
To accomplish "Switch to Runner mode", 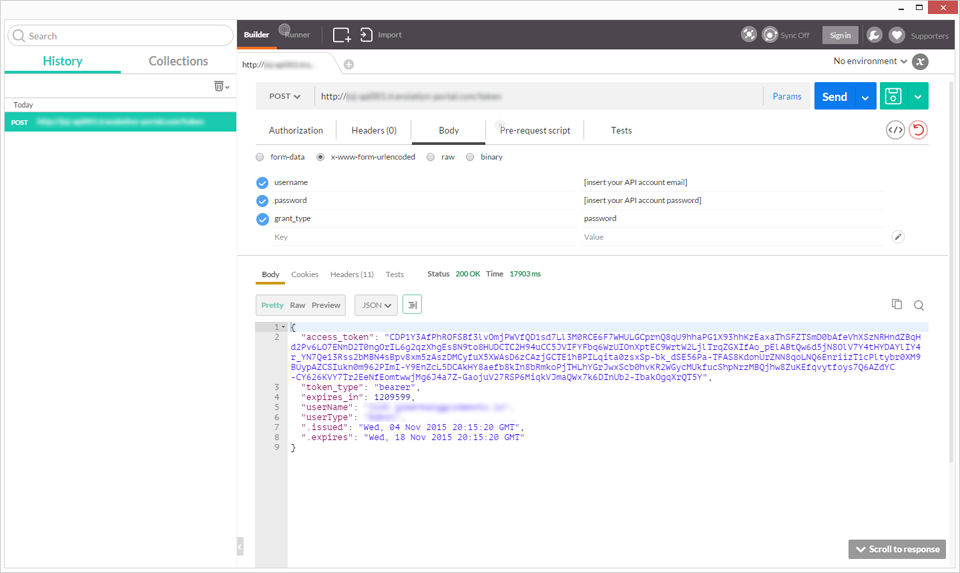I will pyautogui.click(x=297, y=35).
